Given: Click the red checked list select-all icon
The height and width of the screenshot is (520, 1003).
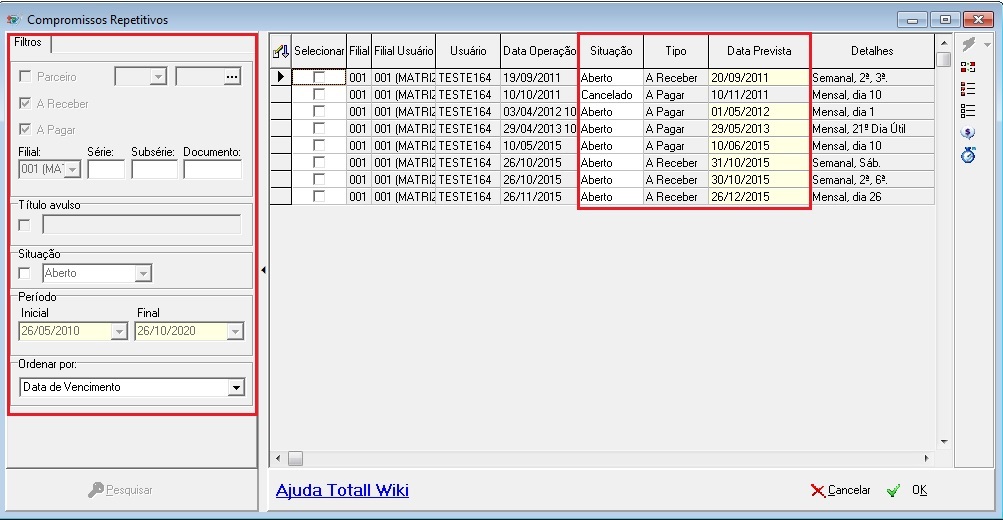Looking at the screenshot, I should point(967,89).
